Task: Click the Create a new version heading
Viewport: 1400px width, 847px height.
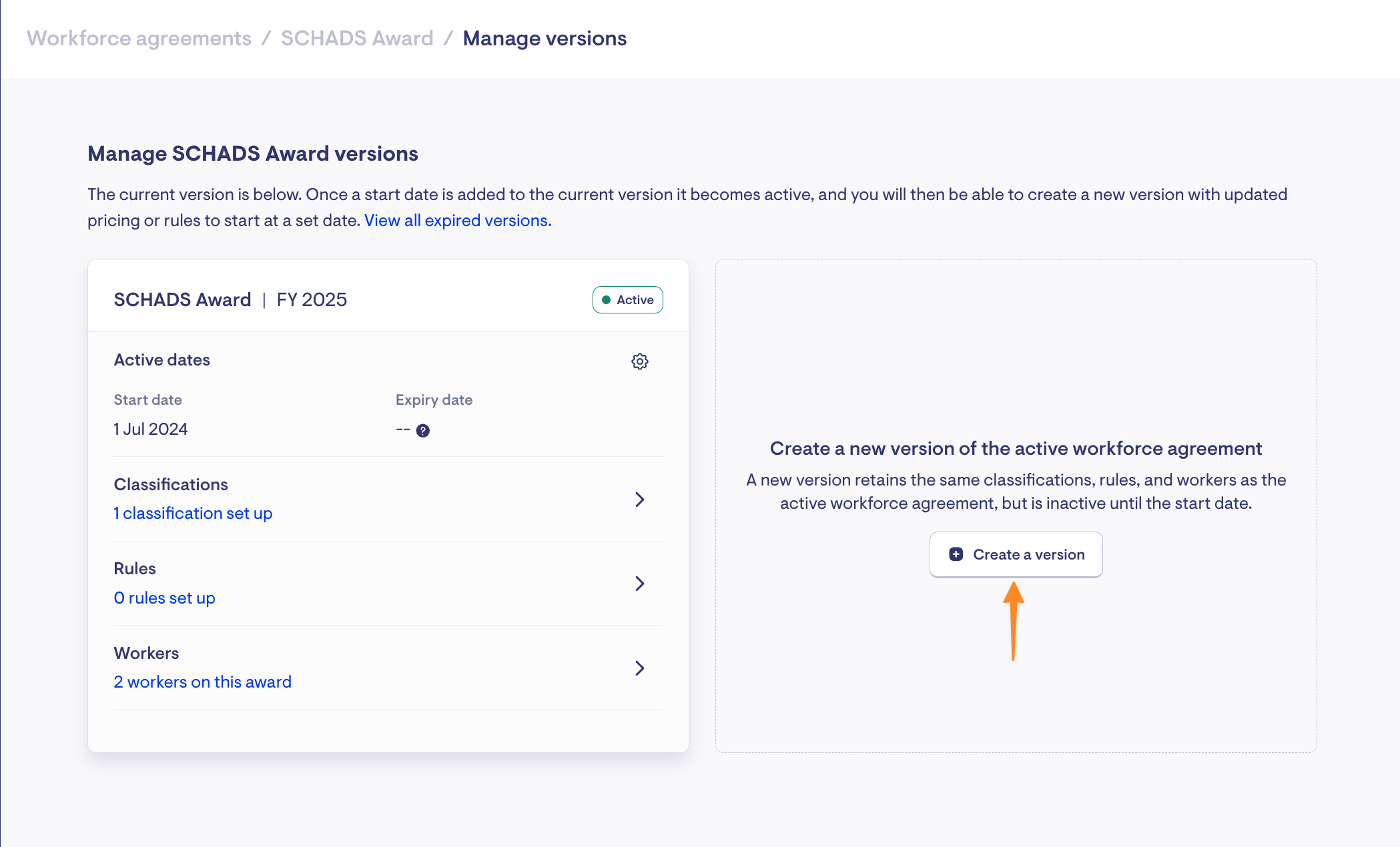Action: [x=1016, y=448]
